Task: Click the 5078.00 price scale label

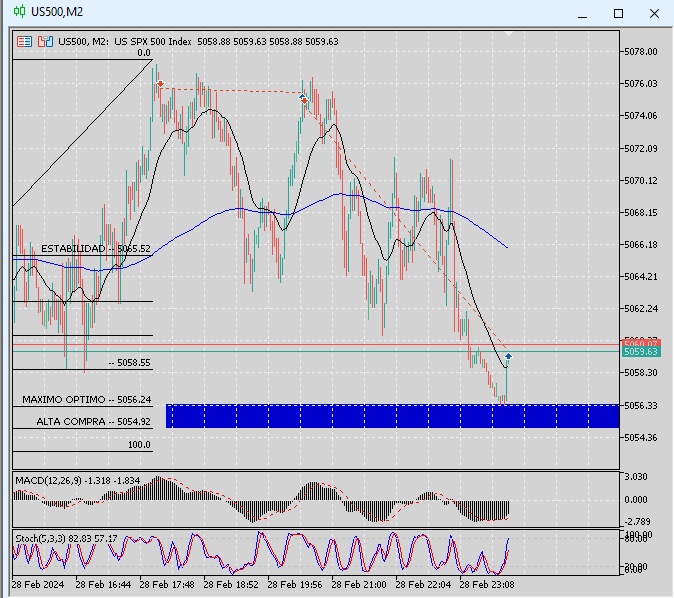Action: coord(639,51)
